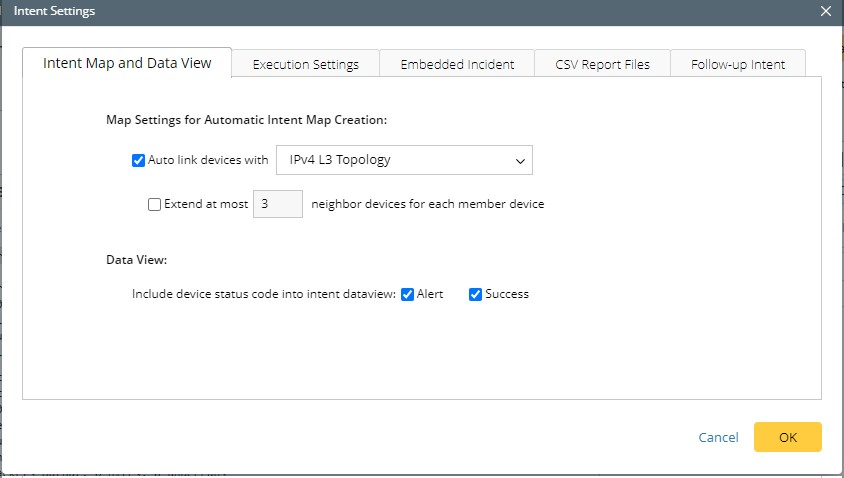
Task: Disable the Success status code checkbox
Action: click(476, 294)
